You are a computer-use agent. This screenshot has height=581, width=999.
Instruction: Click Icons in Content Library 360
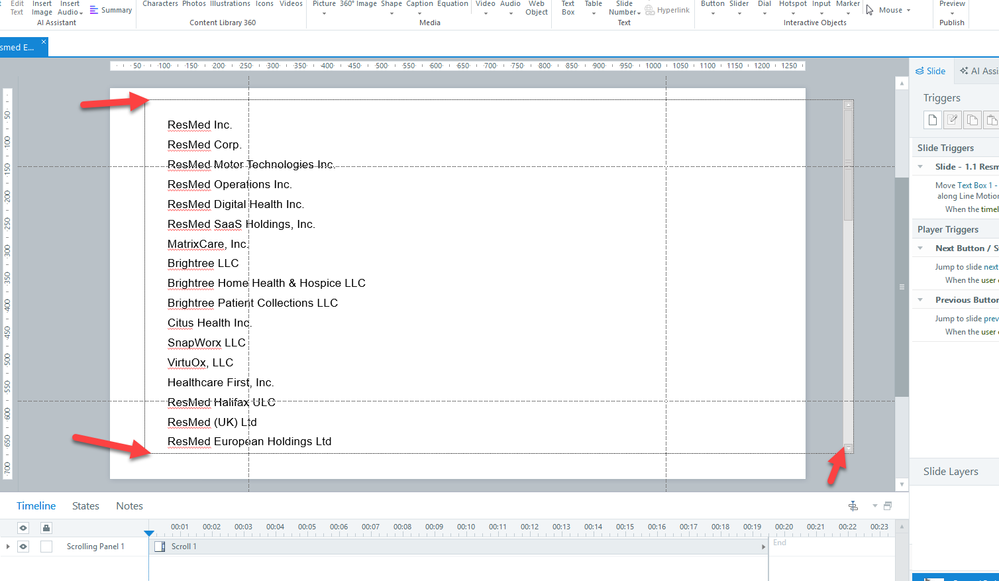[x=264, y=4]
